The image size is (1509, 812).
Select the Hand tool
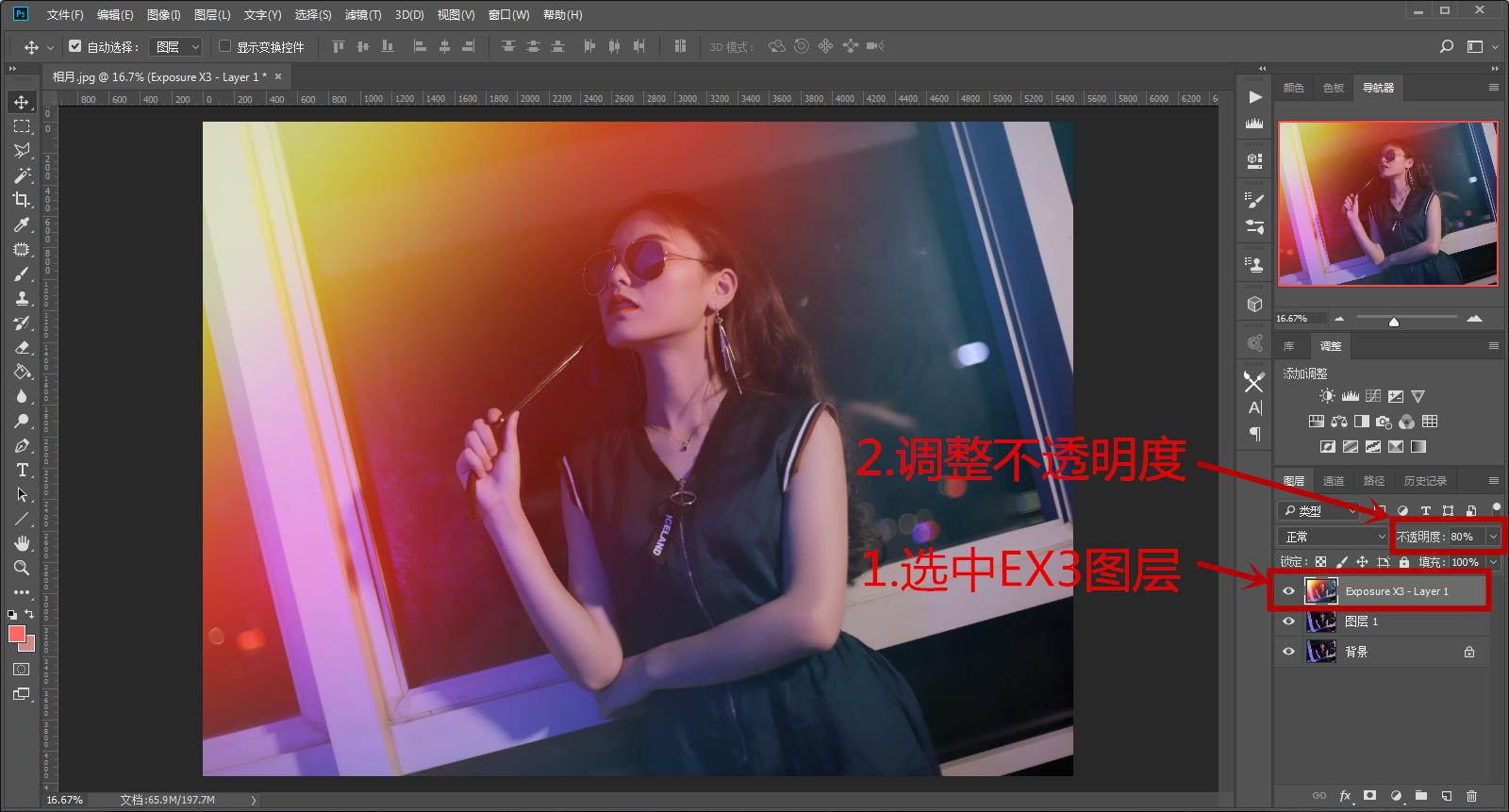pos(22,543)
